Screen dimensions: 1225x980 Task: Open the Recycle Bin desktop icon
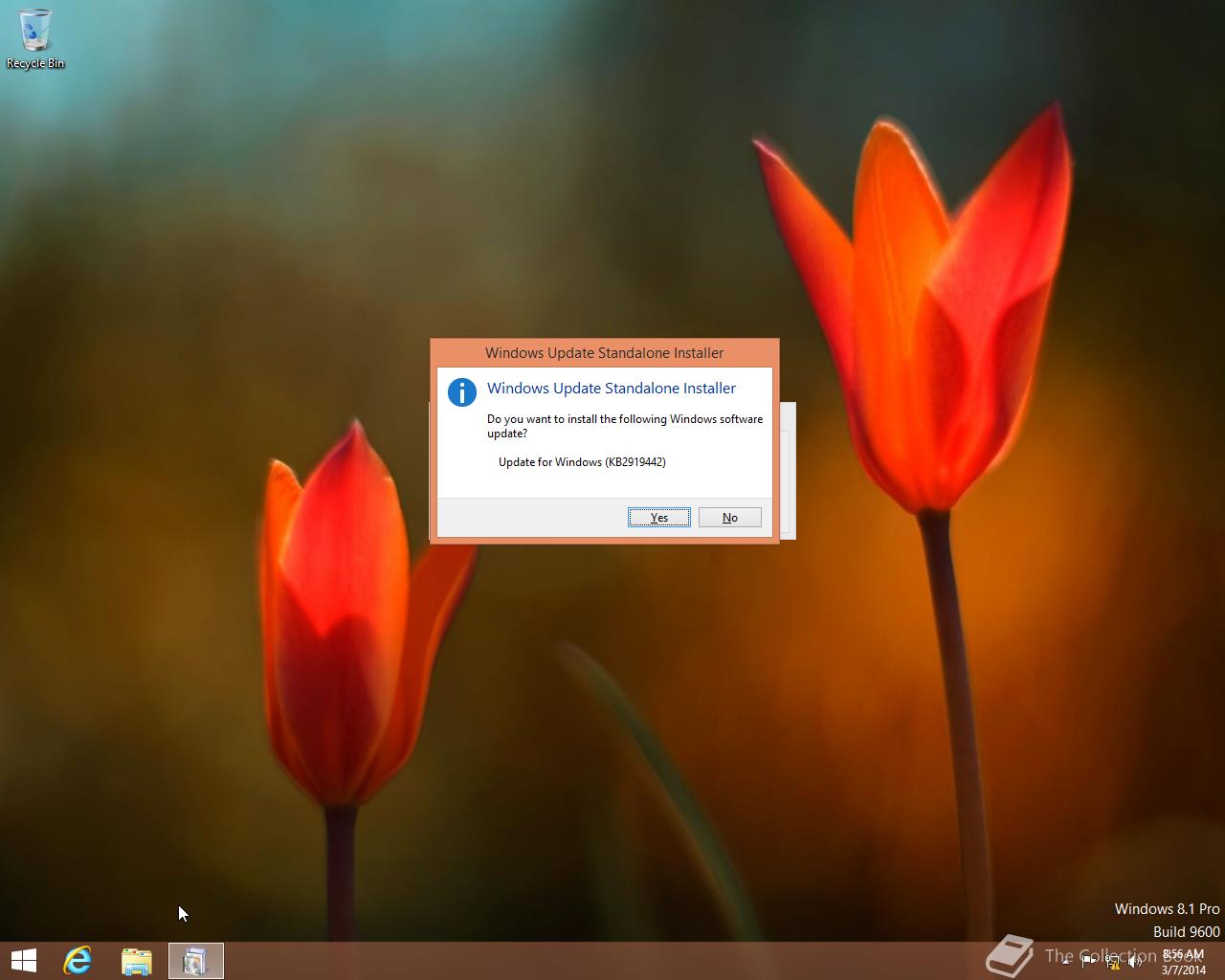coord(35,38)
